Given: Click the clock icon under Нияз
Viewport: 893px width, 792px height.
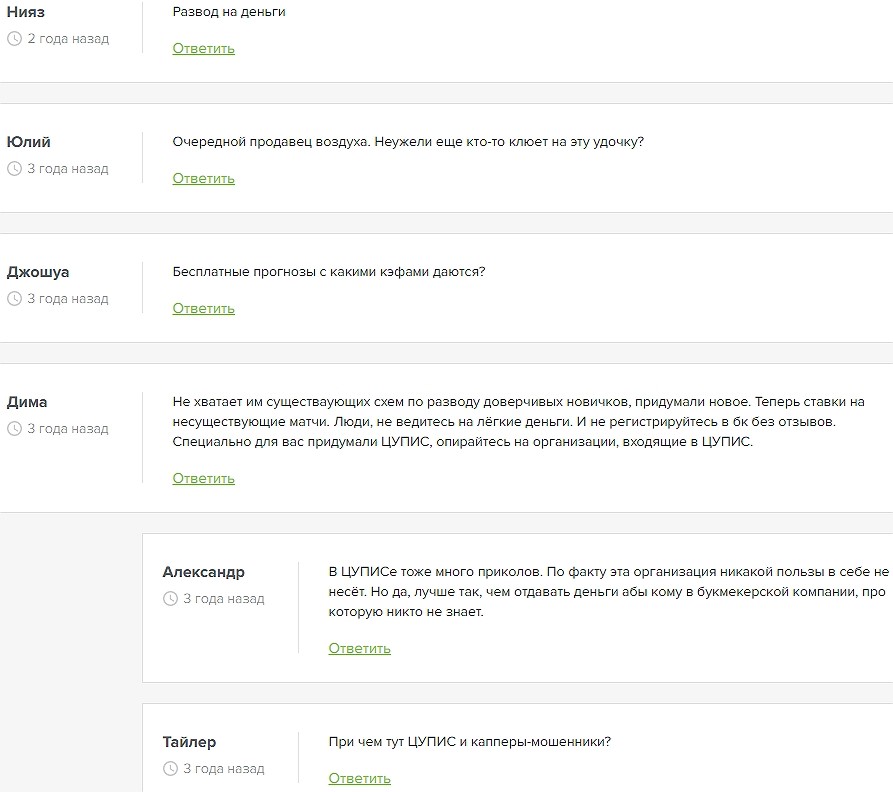Looking at the screenshot, I should (14, 39).
